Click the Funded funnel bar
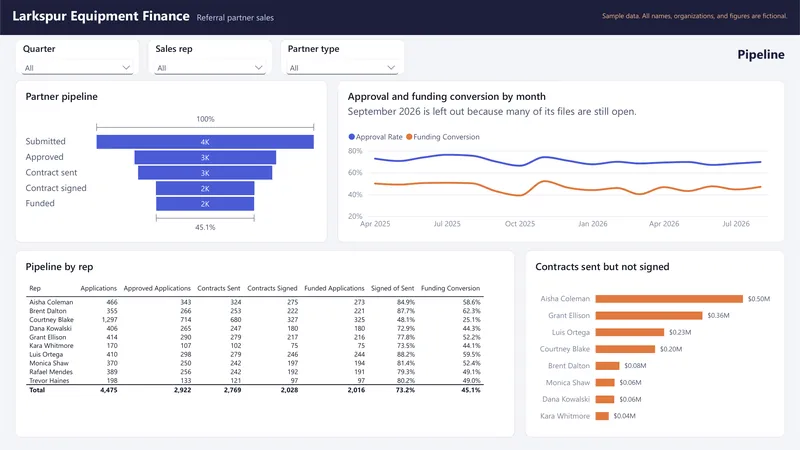 click(205, 204)
